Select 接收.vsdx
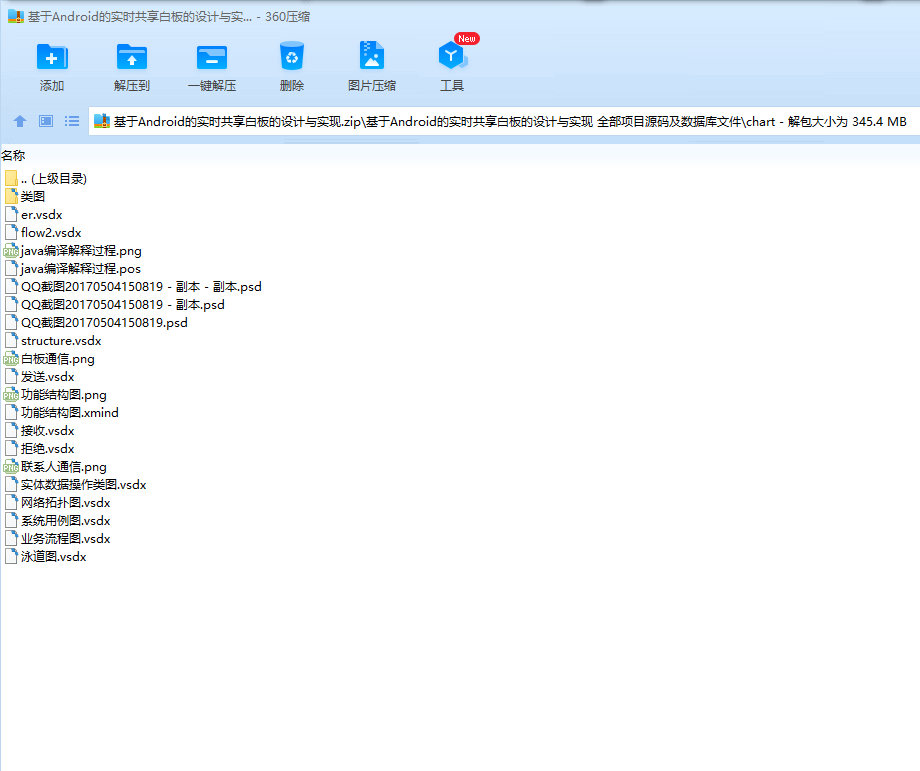Screen dimensions: 920x771 [39, 431]
